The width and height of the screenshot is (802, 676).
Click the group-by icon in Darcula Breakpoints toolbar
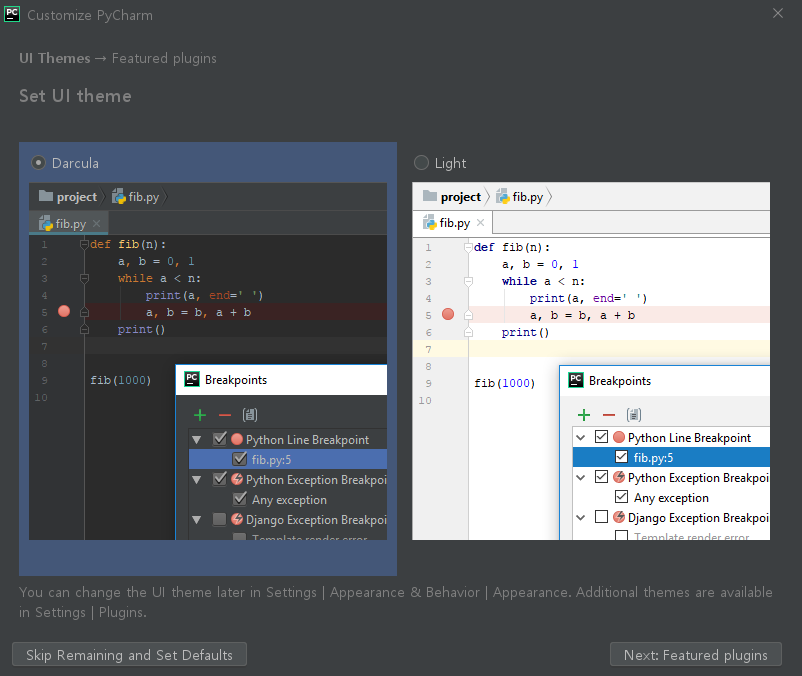click(250, 415)
